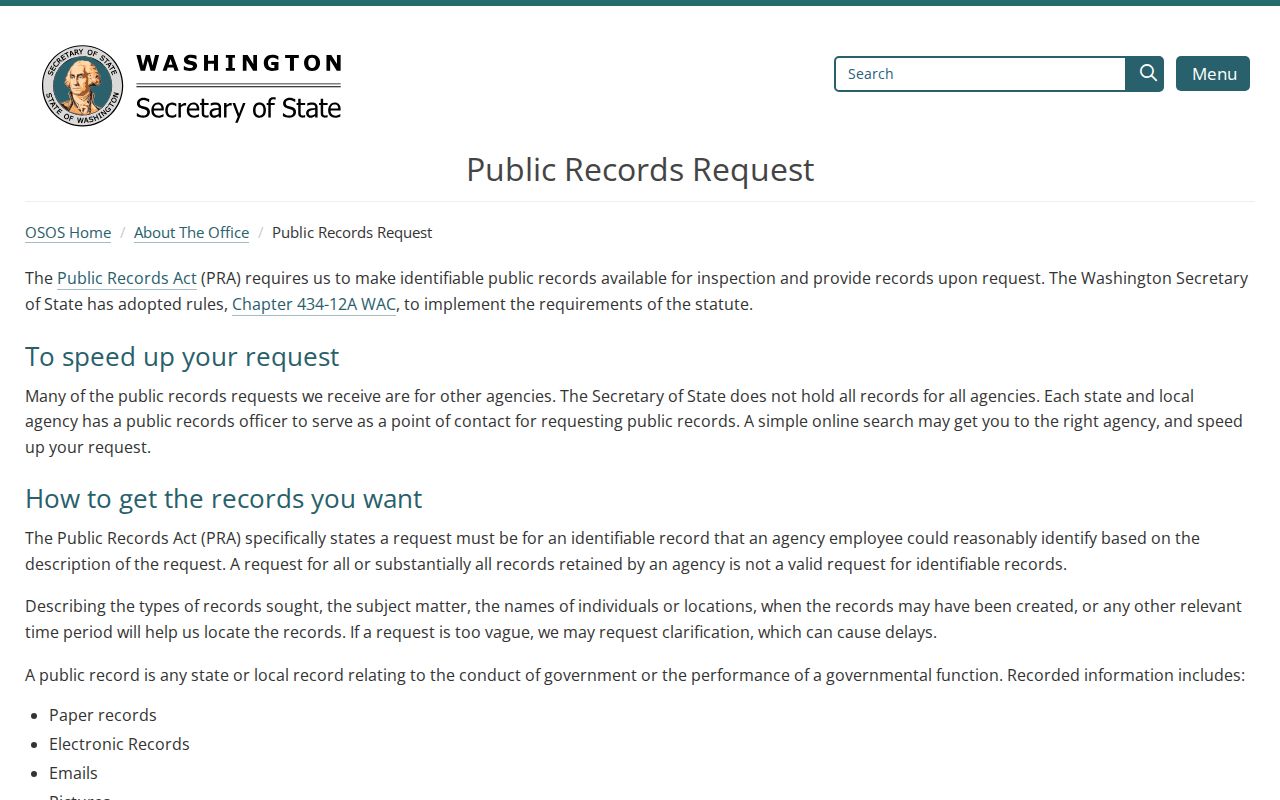Image resolution: width=1280 pixels, height=800 pixels.
Task: Click 'Public Records Request' breadcrumb text
Action: click(x=352, y=232)
